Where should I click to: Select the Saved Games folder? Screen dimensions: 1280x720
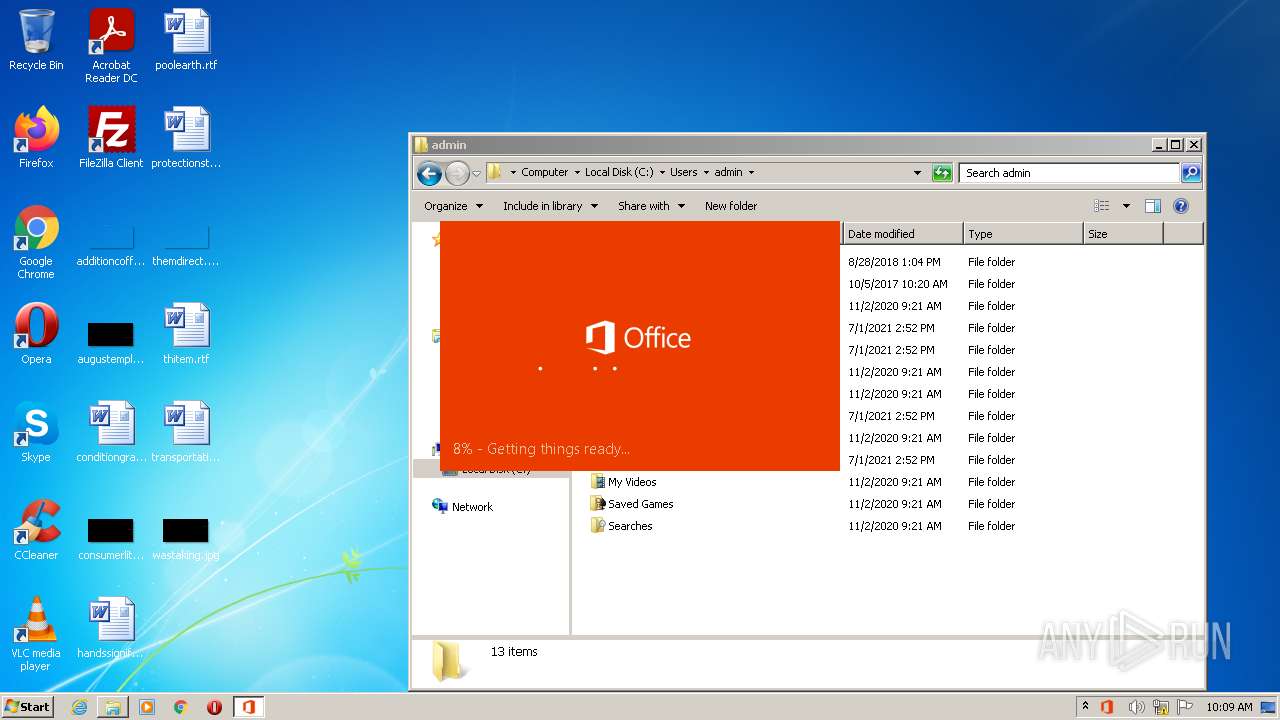(x=631, y=504)
